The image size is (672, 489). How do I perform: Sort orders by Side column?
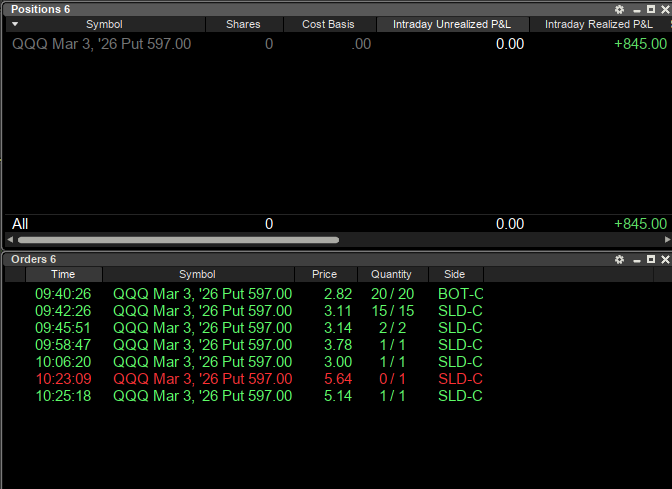coord(455,274)
